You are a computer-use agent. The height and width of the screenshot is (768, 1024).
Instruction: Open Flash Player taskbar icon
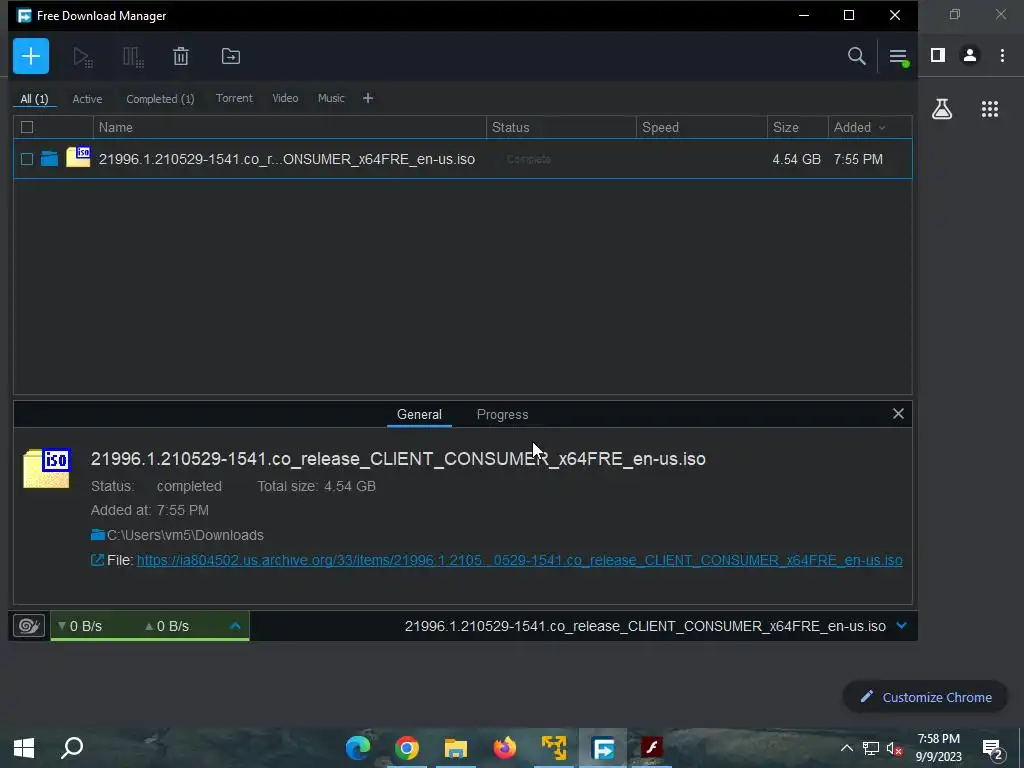click(651, 748)
